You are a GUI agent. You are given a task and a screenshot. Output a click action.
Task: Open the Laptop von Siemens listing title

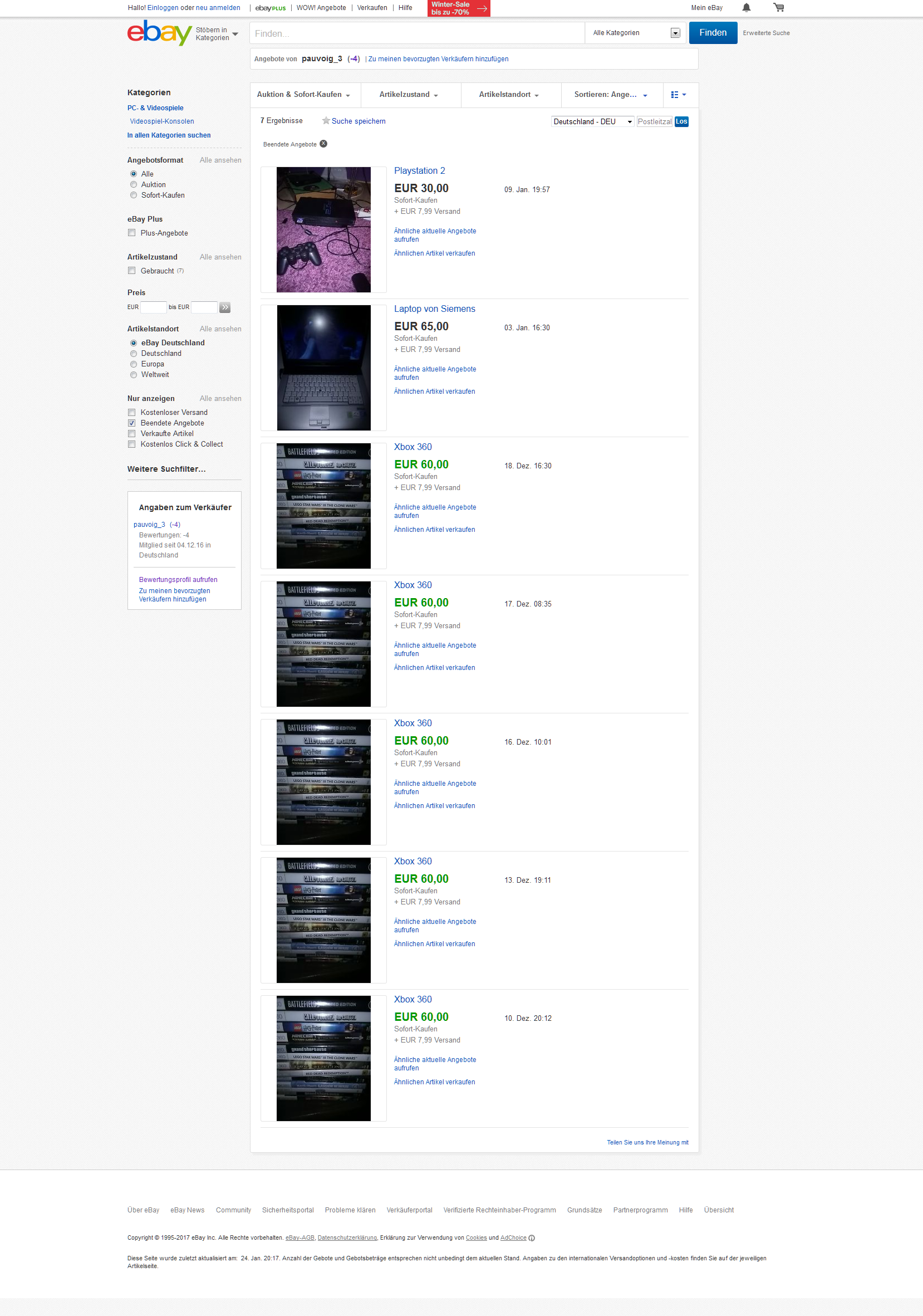point(434,309)
